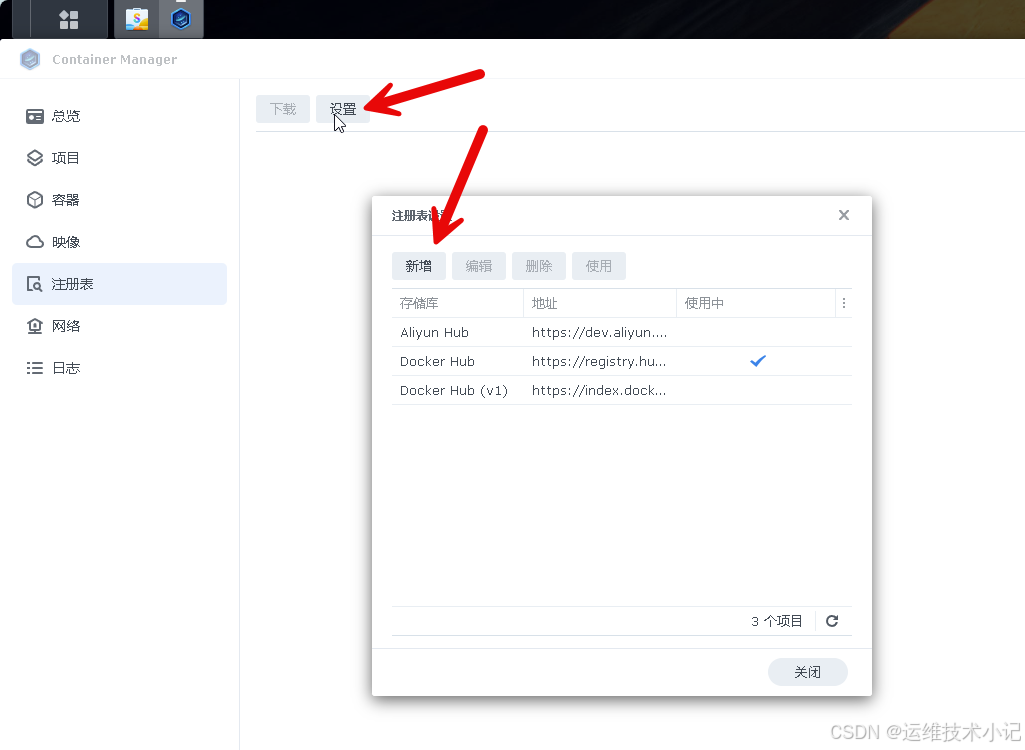The width and height of the screenshot is (1025, 750).
Task: Click 新增 to add a registry
Action: 418,266
